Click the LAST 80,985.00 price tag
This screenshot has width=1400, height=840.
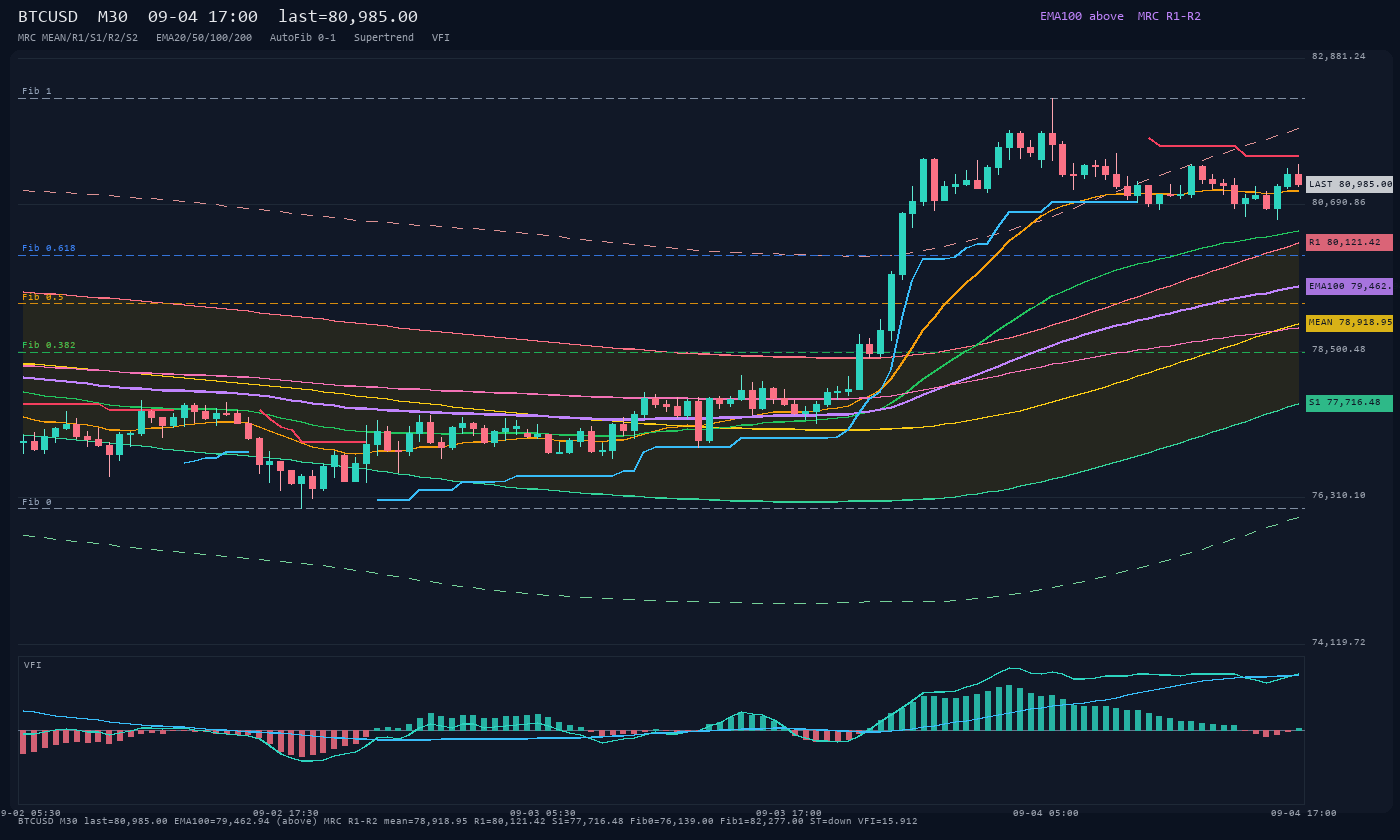click(1349, 184)
